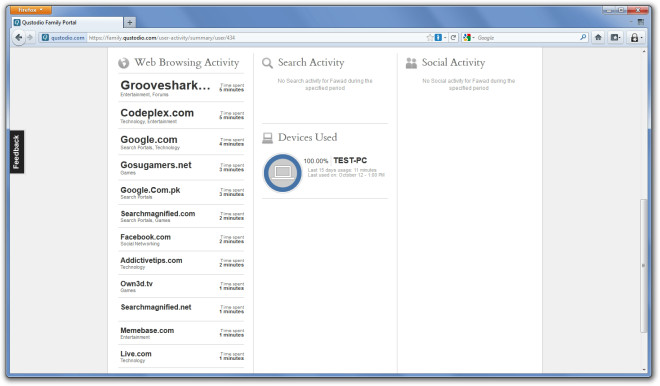Click the Web Browsing Activity heading
Screen dimensions: 660x386
click(186, 63)
